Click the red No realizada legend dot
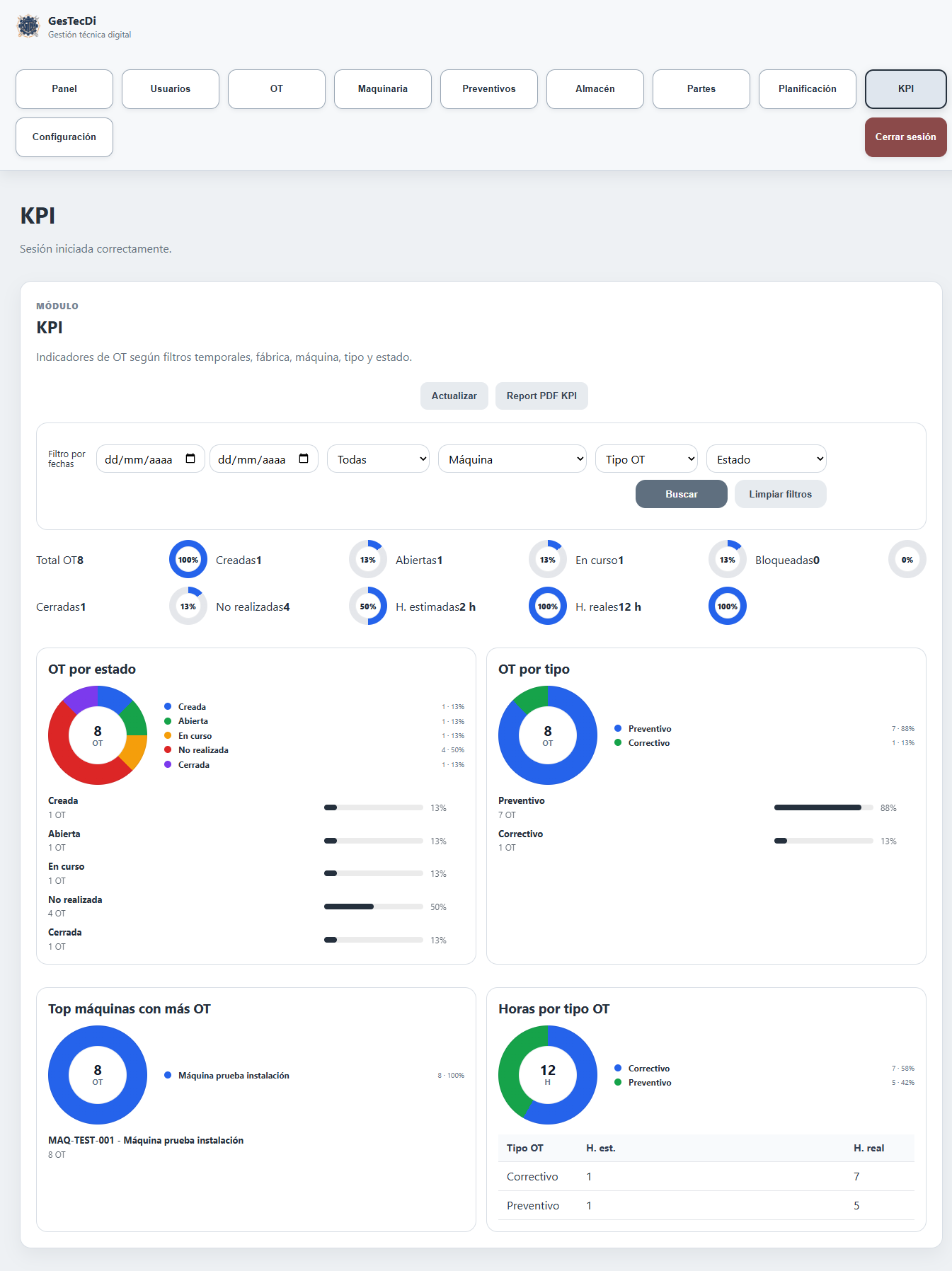 pyautogui.click(x=168, y=749)
